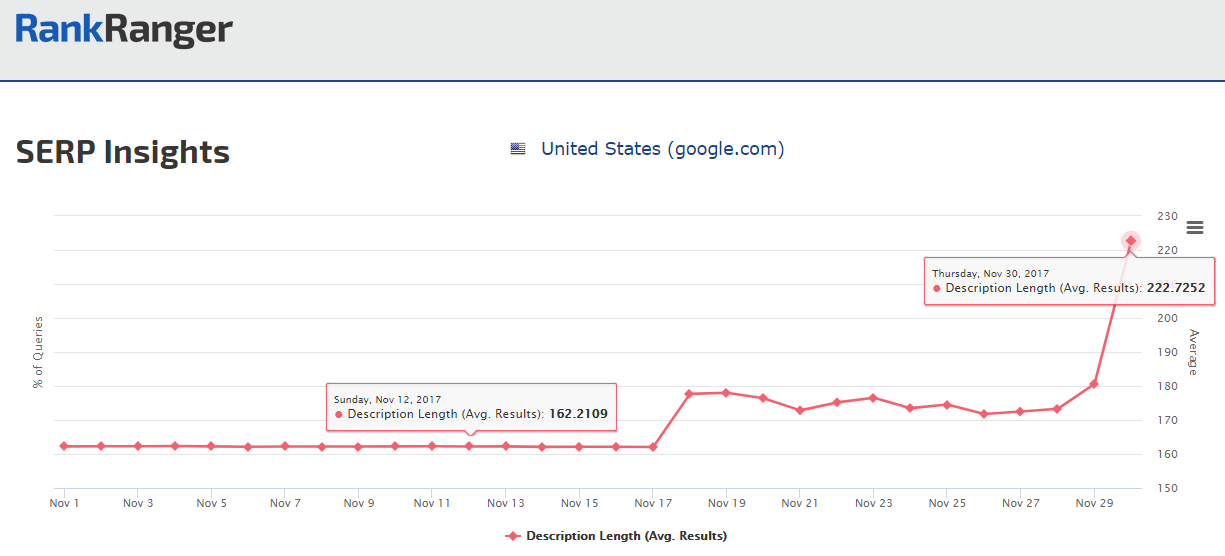Toggle Description Length (Avg. Results) legend series
This screenshot has height=556, width=1225.
[626, 536]
